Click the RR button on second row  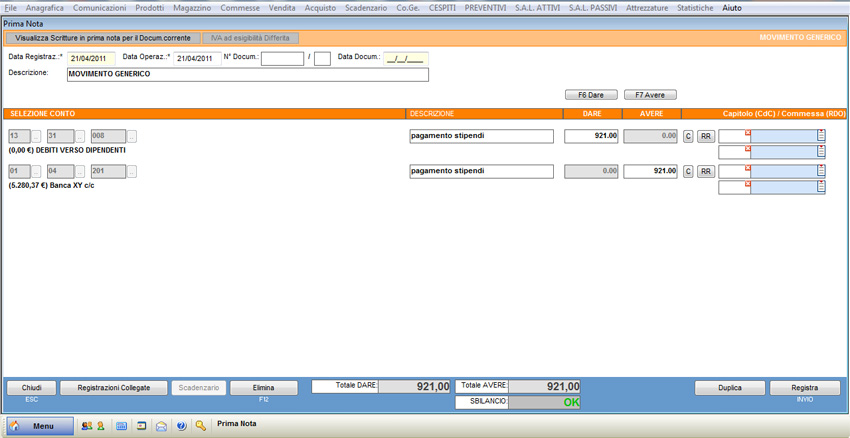[x=706, y=172]
